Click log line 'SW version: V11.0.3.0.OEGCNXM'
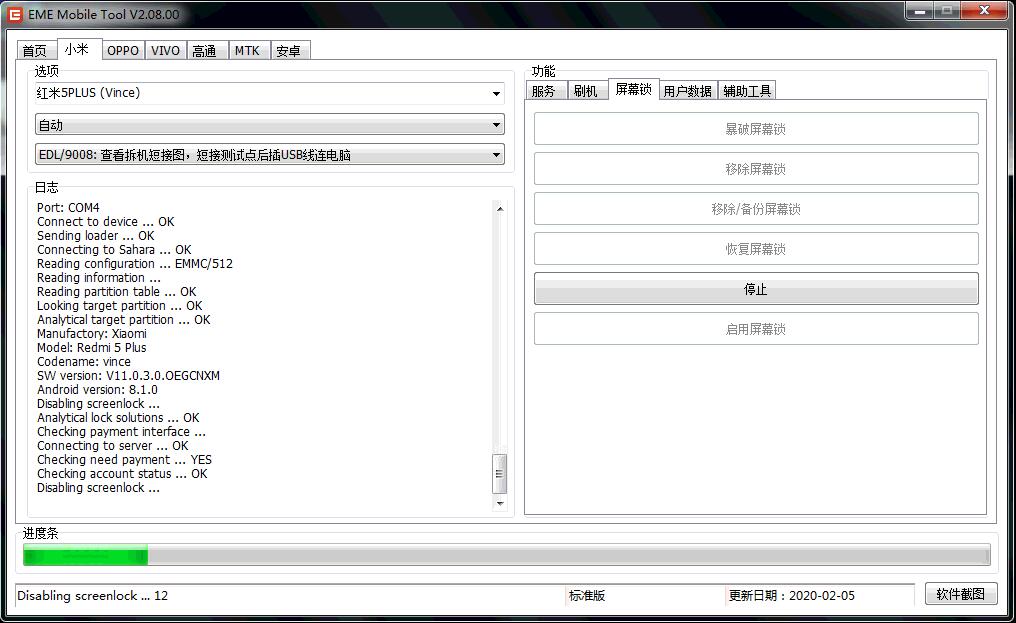 pyautogui.click(x=128, y=375)
